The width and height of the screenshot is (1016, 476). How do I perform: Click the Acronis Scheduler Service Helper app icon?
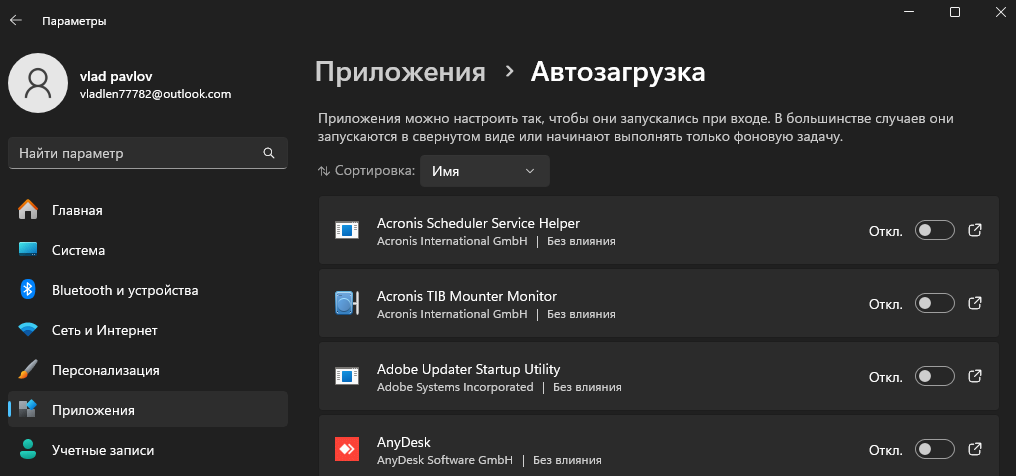(x=347, y=230)
